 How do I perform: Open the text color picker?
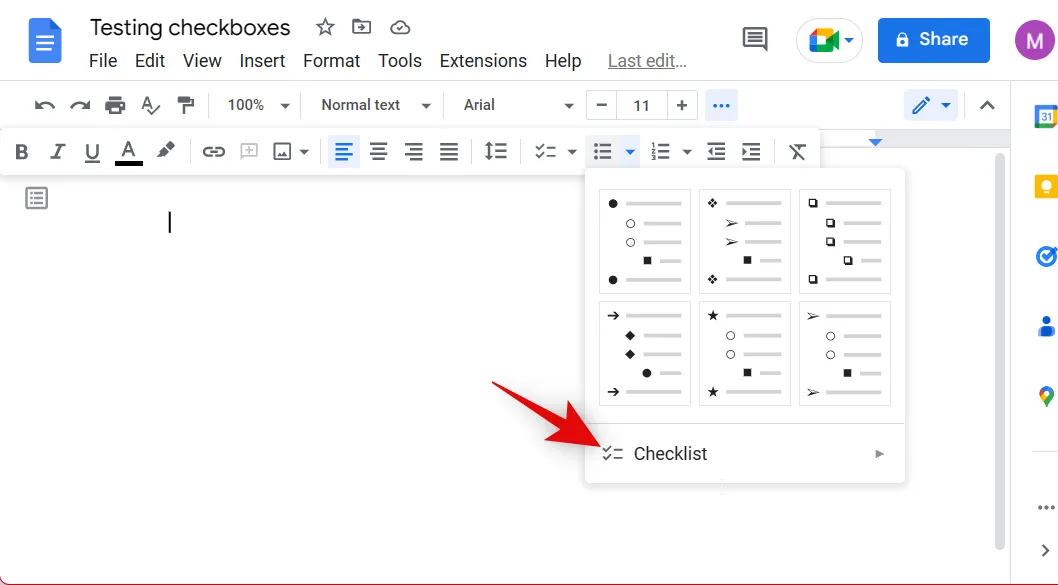pyautogui.click(x=128, y=152)
